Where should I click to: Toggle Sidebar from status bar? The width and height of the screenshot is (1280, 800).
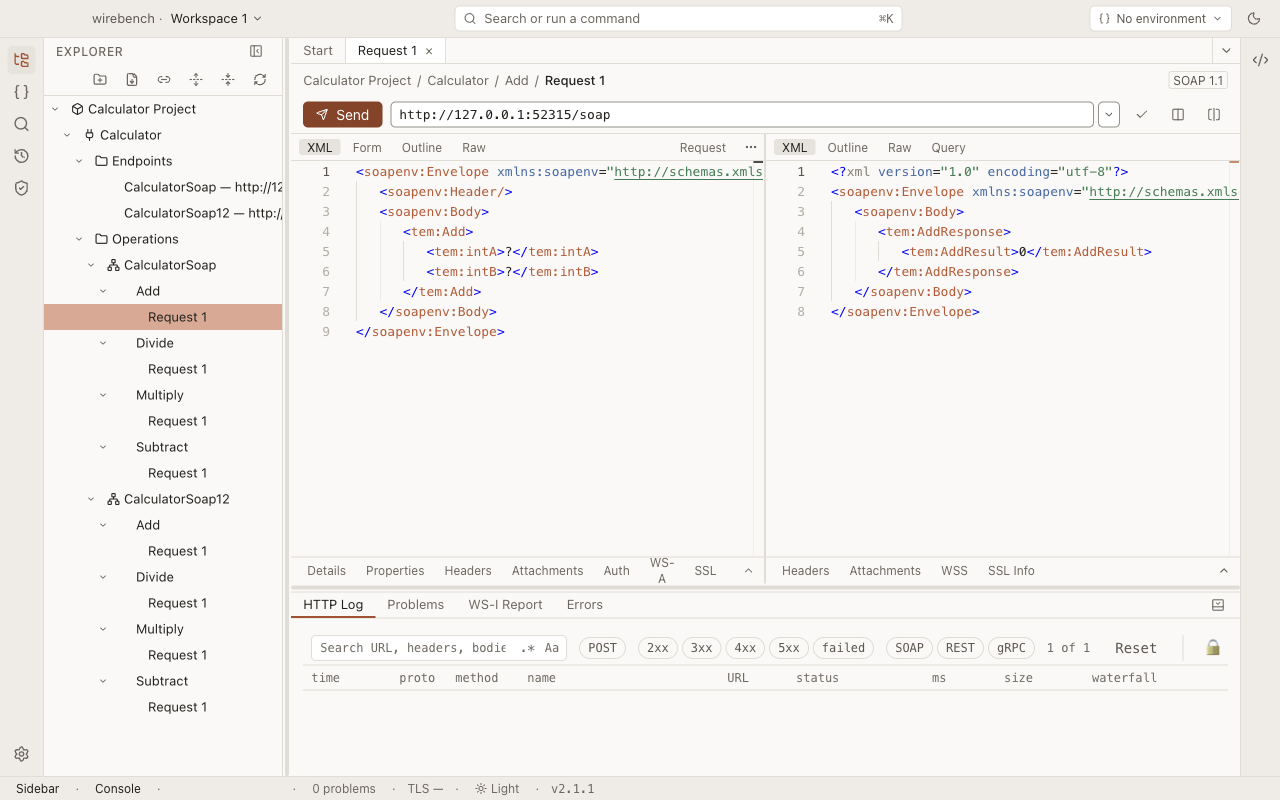coord(38,789)
